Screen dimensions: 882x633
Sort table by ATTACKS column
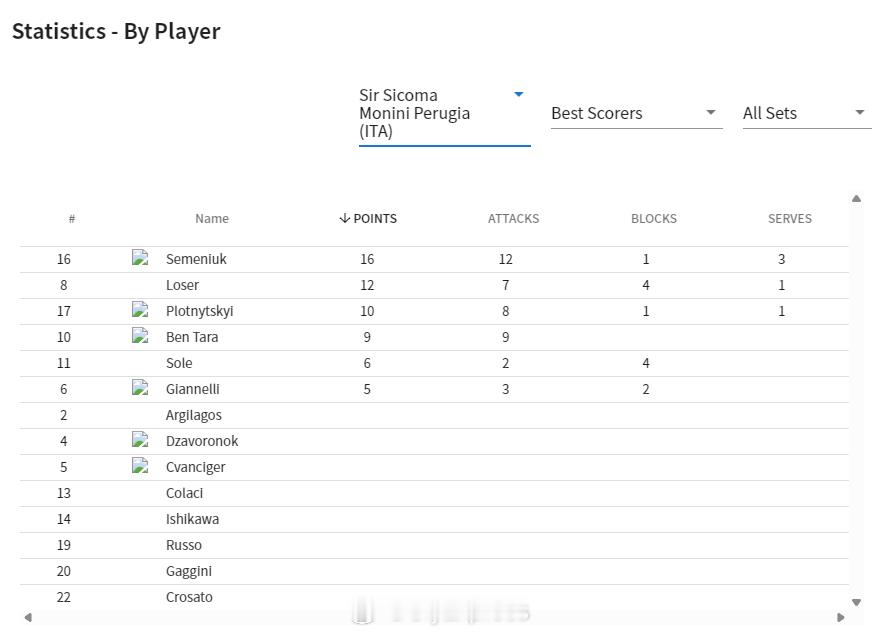coord(513,218)
